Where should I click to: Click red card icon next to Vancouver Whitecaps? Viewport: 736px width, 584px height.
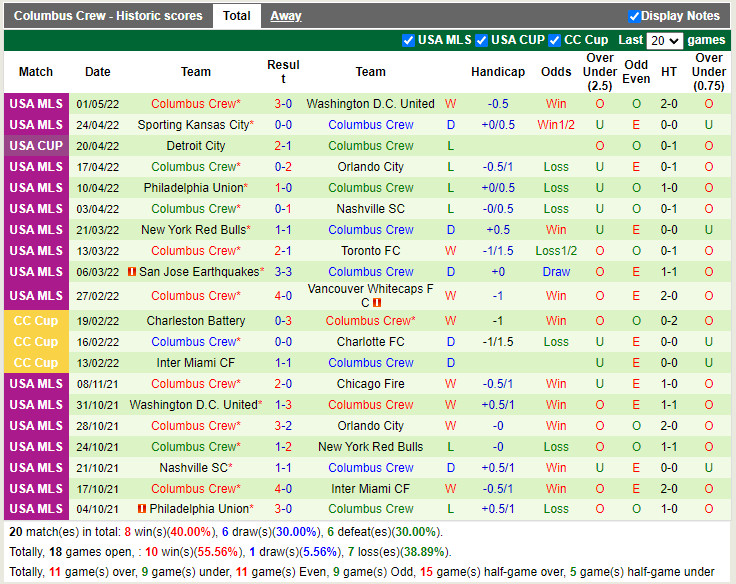pos(377,303)
